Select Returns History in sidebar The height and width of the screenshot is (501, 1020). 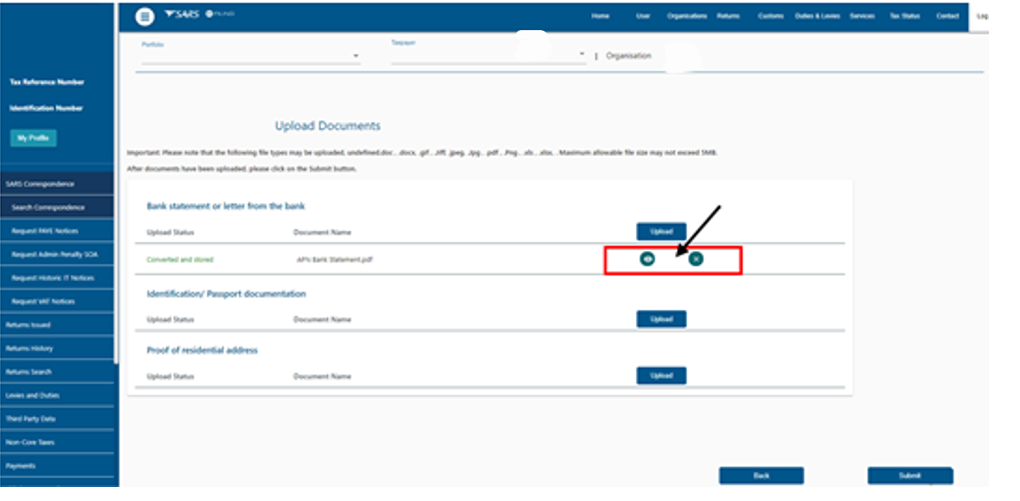click(x=29, y=348)
